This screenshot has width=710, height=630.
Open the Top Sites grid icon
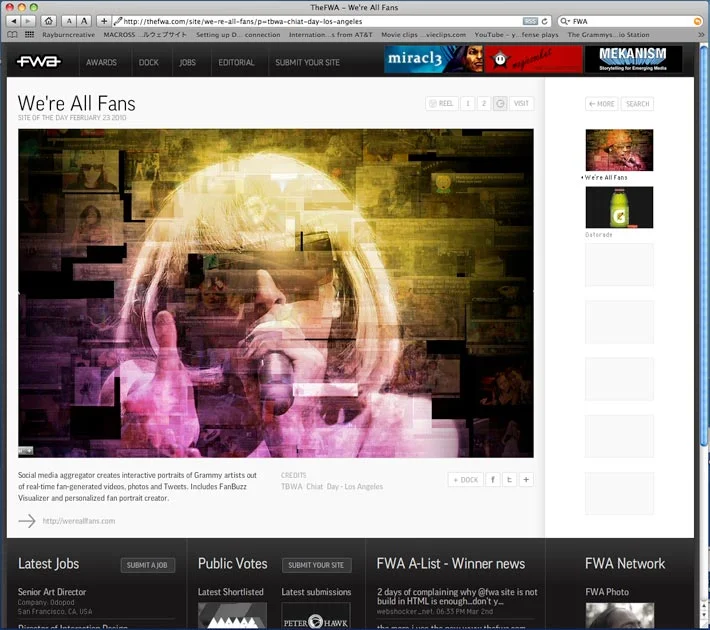point(29,34)
